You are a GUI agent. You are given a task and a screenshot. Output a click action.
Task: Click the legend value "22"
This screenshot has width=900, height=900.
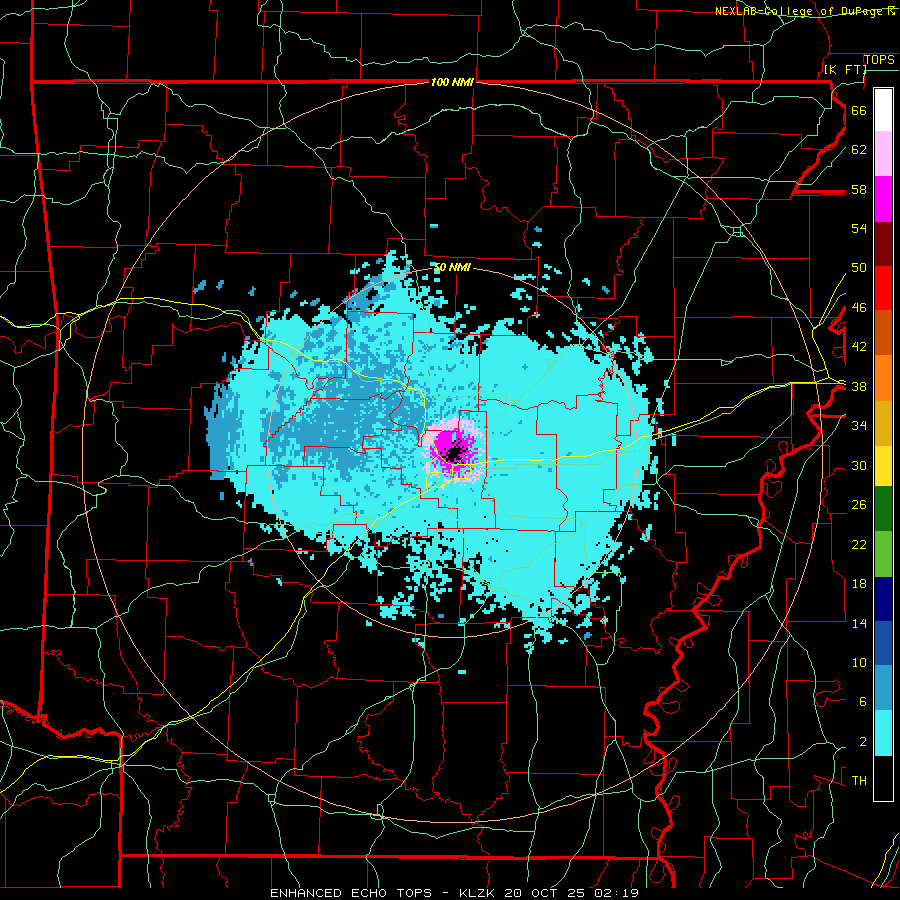click(x=859, y=544)
